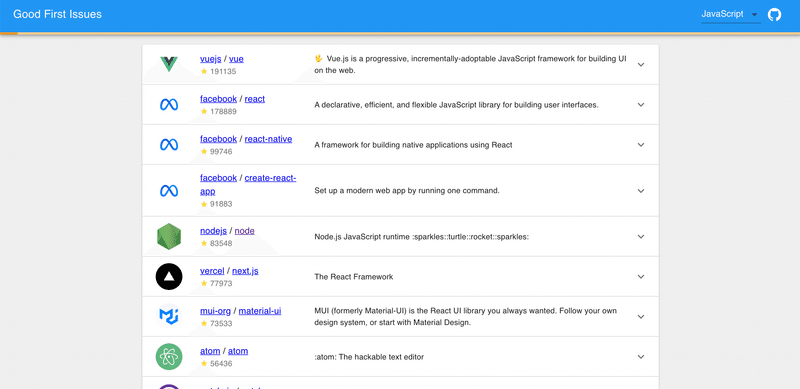Open the react repository link

255,99
